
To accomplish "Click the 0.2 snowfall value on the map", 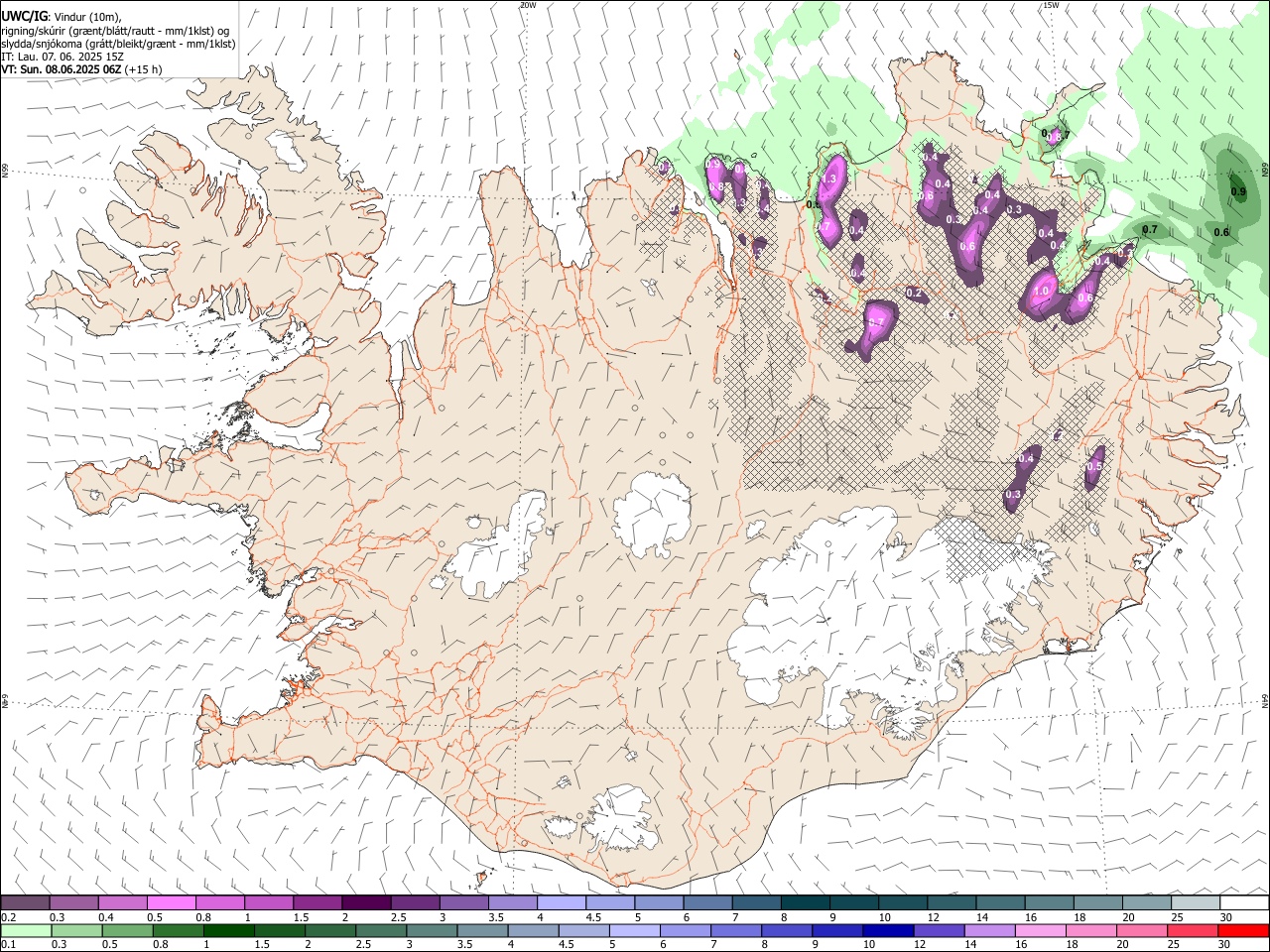I will click(x=915, y=294).
